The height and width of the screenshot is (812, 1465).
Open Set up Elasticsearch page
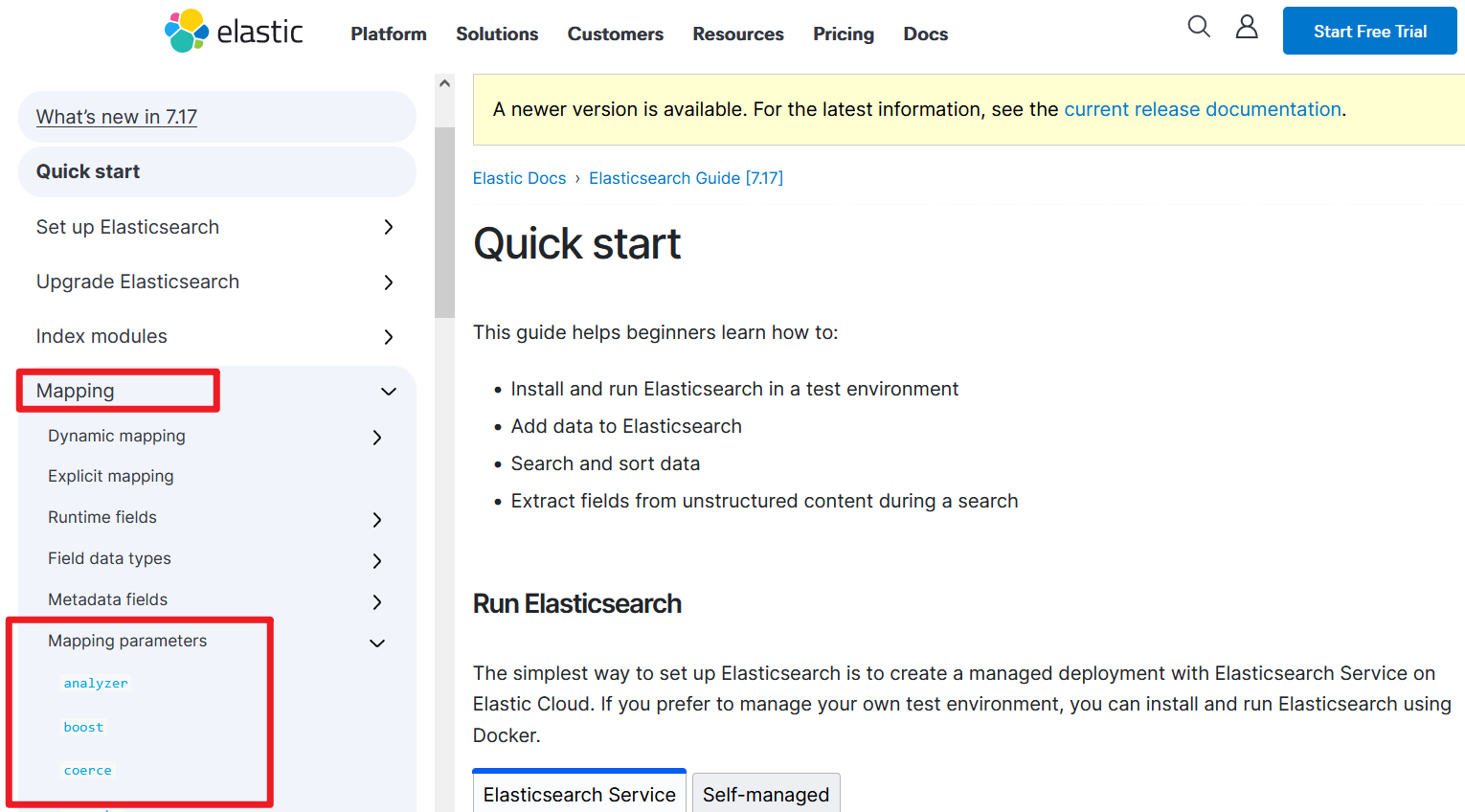(x=127, y=227)
